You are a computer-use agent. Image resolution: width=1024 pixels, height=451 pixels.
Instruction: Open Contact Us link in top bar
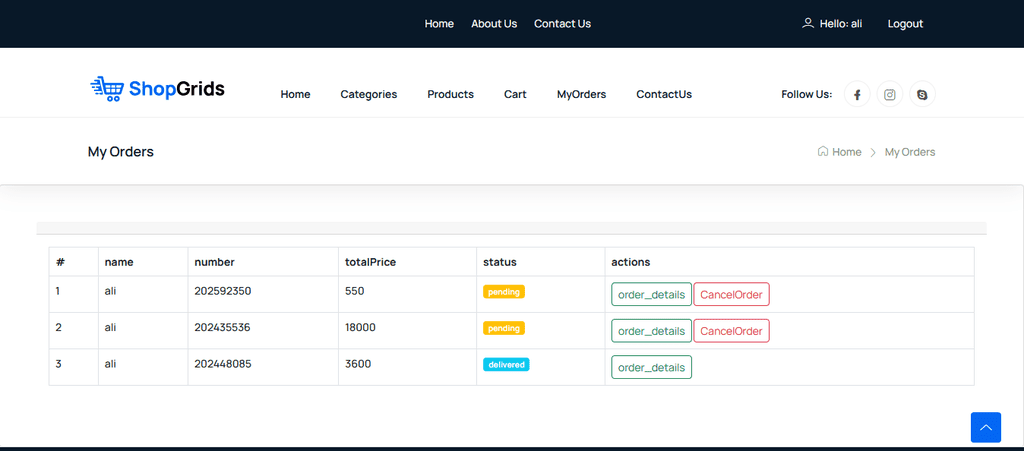pyautogui.click(x=562, y=24)
